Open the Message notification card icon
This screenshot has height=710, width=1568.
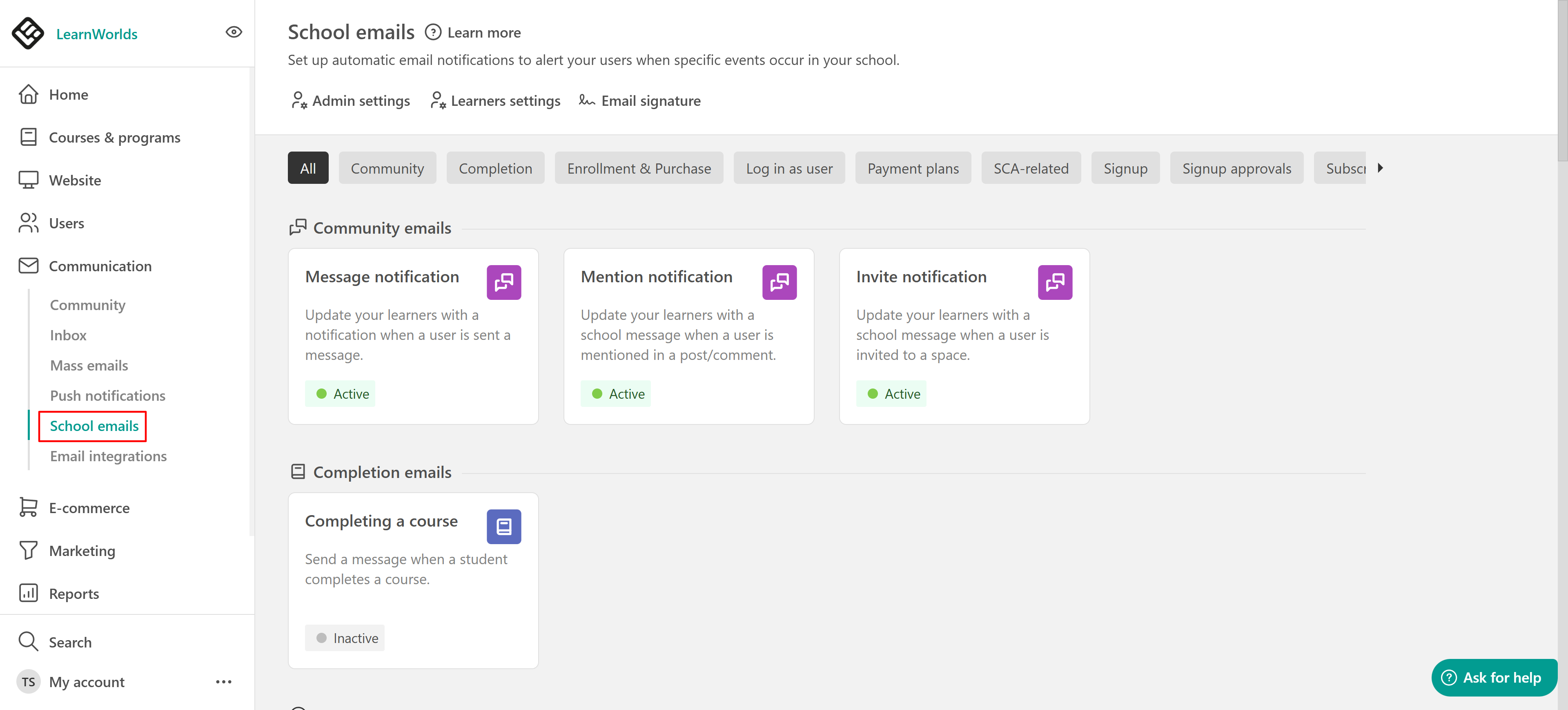[503, 283]
